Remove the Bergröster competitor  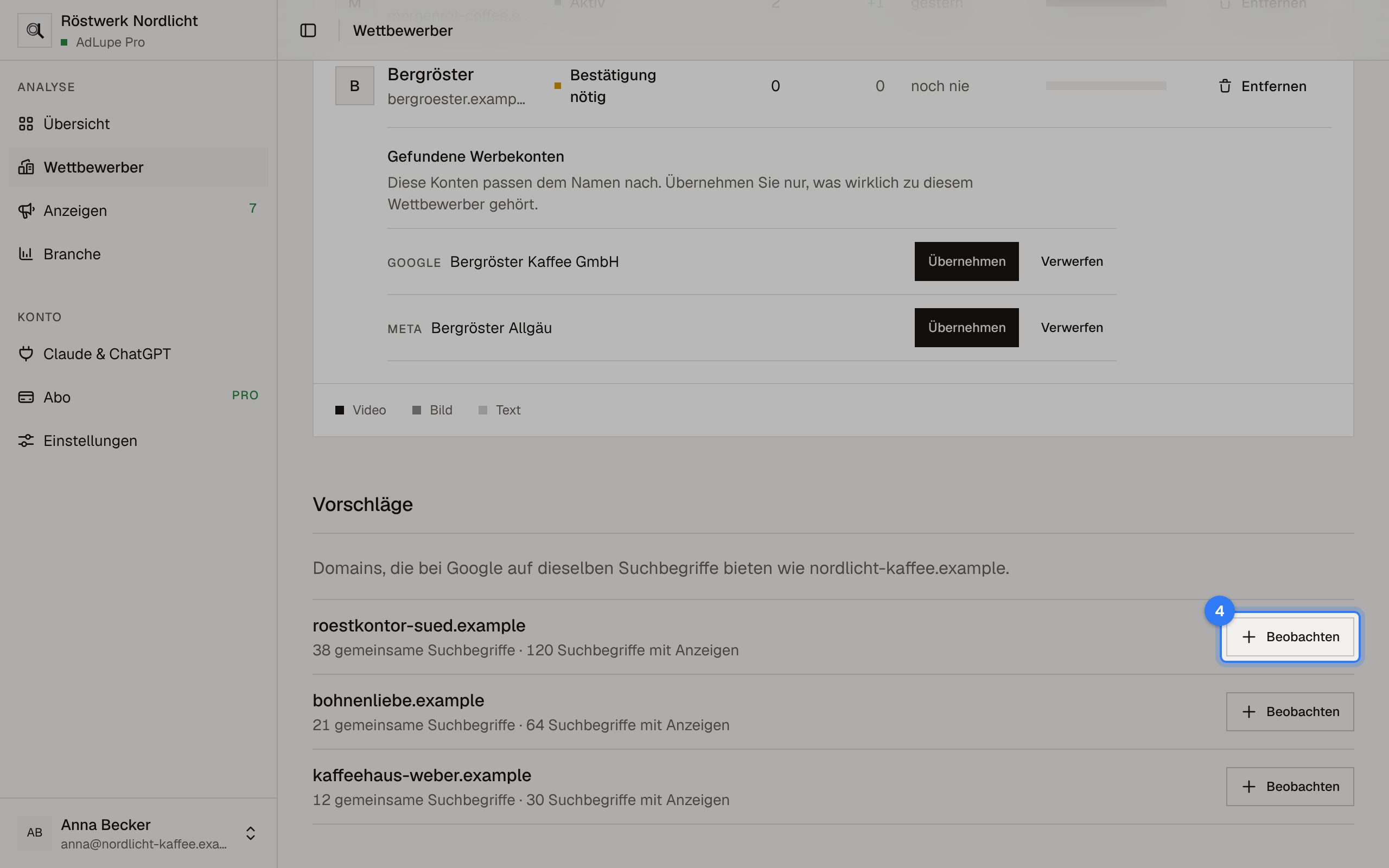pyautogui.click(x=1262, y=86)
